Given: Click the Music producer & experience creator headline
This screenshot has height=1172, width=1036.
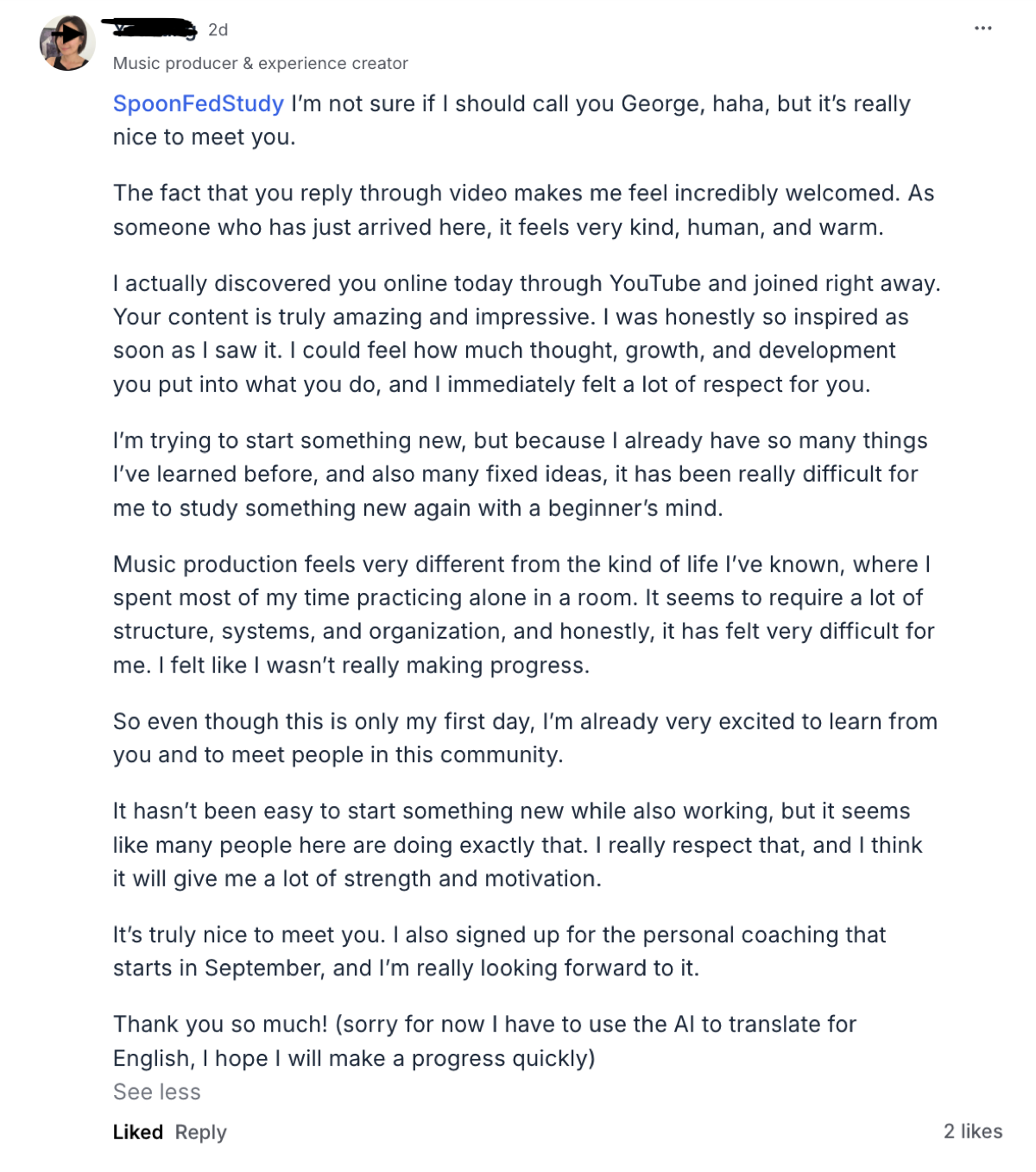Looking at the screenshot, I should point(261,63).
